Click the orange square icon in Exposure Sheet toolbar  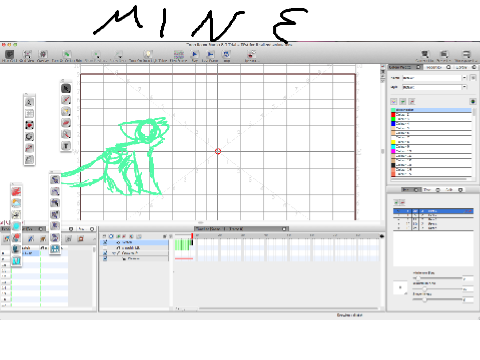point(81,239)
